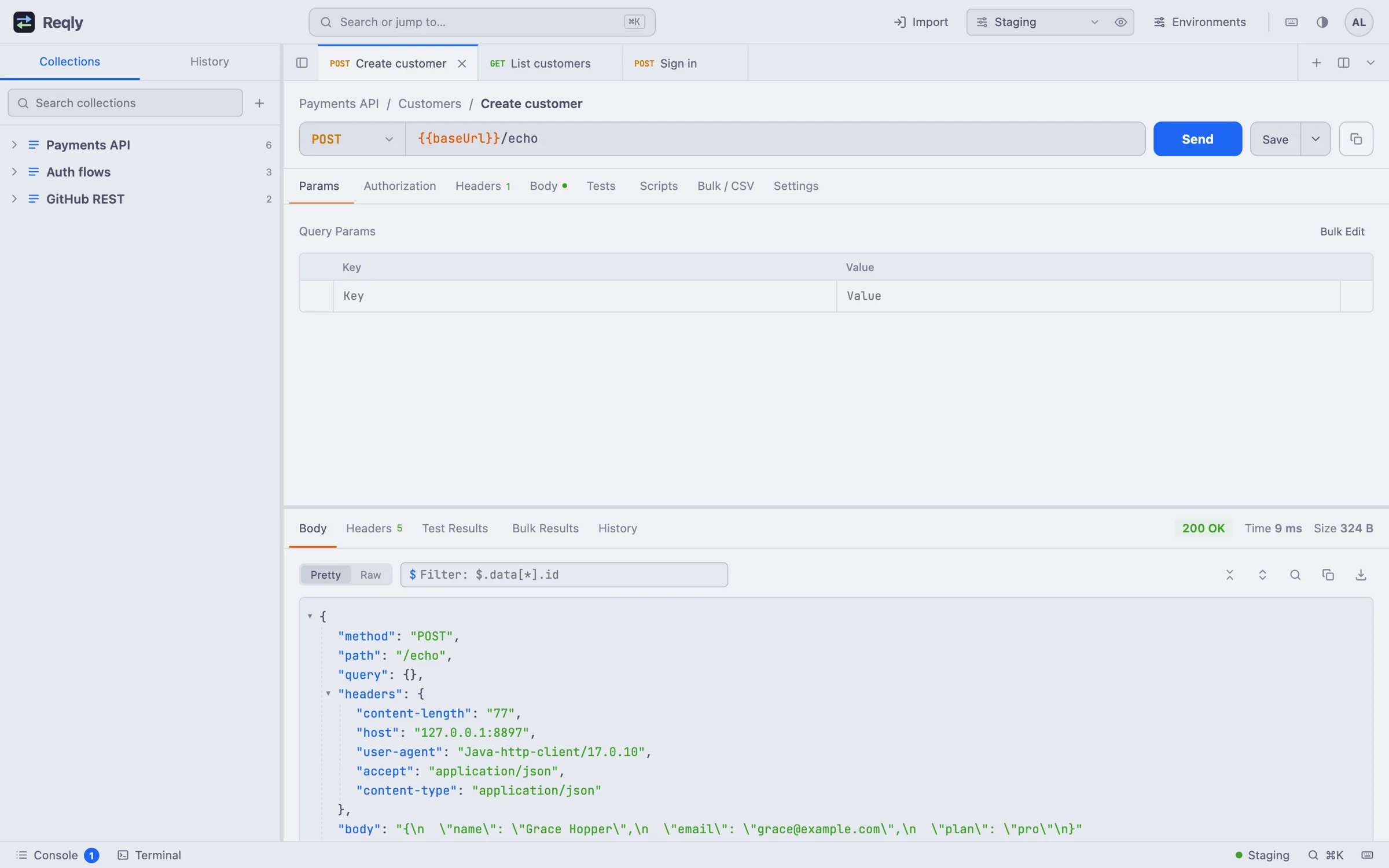Search within the response body icon

click(1295, 575)
